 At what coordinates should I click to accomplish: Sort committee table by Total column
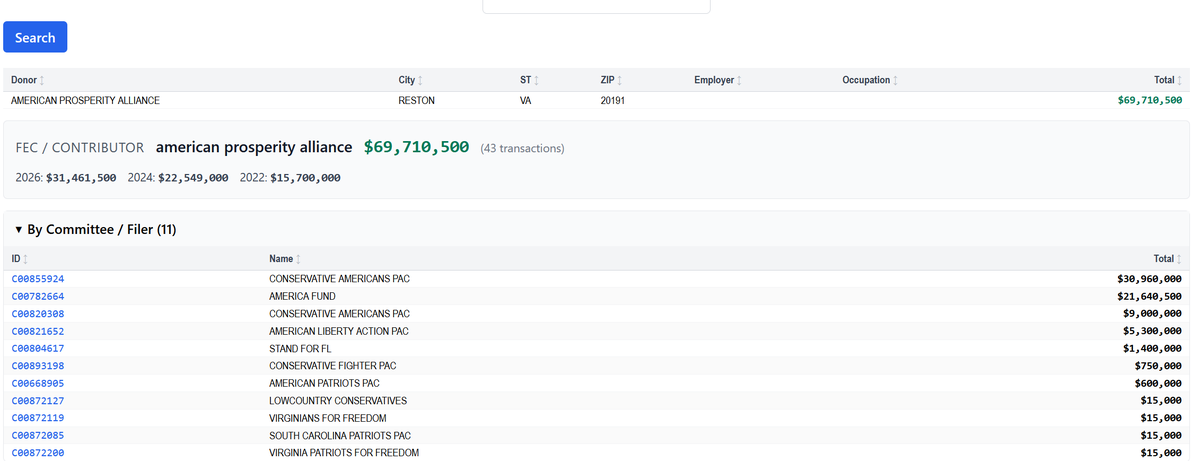[1167, 259]
